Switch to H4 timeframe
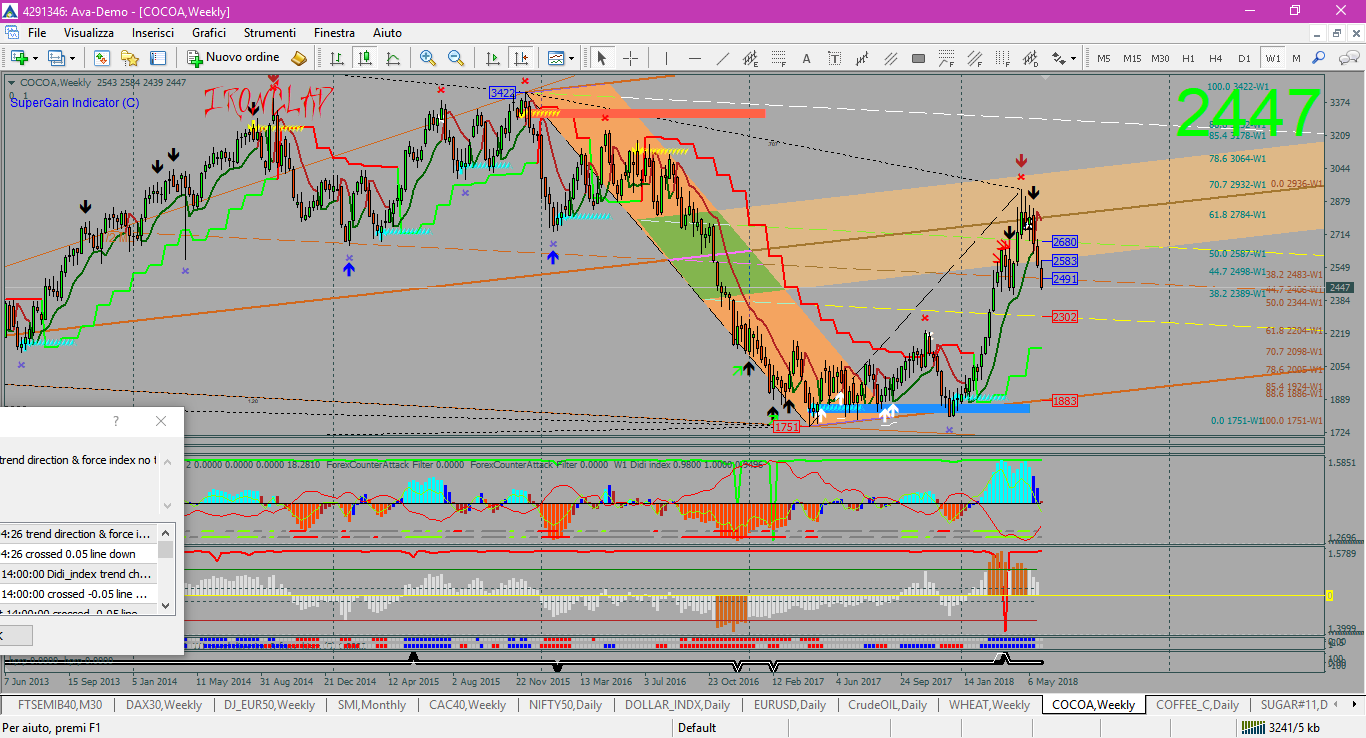This screenshot has width=1366, height=738. tap(1216, 58)
